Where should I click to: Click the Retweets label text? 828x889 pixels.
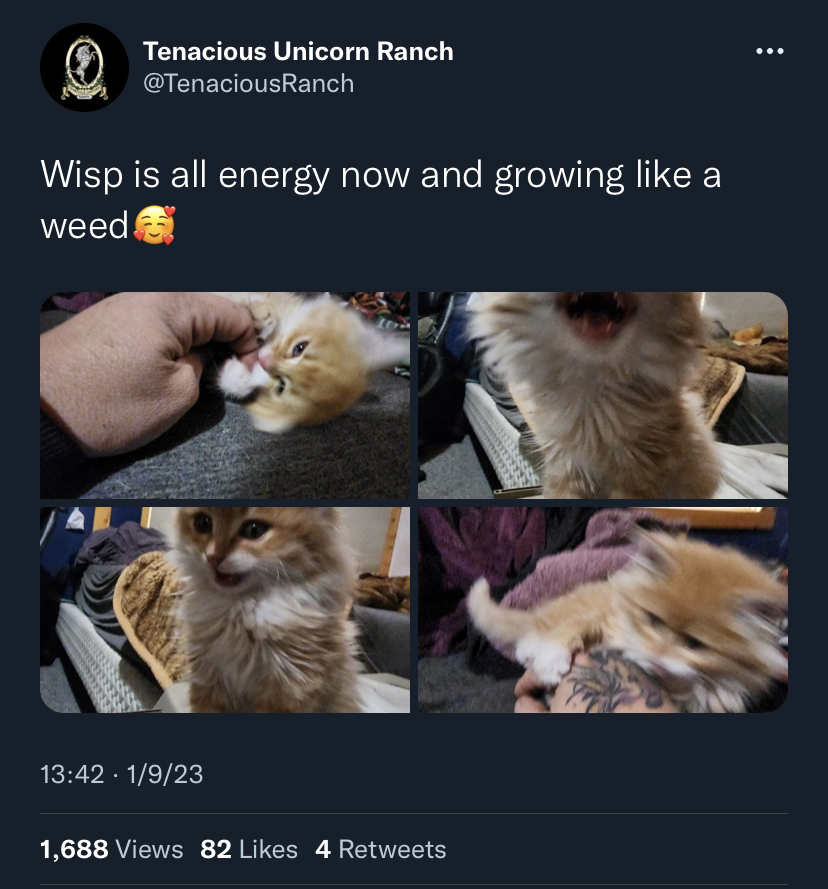392,849
